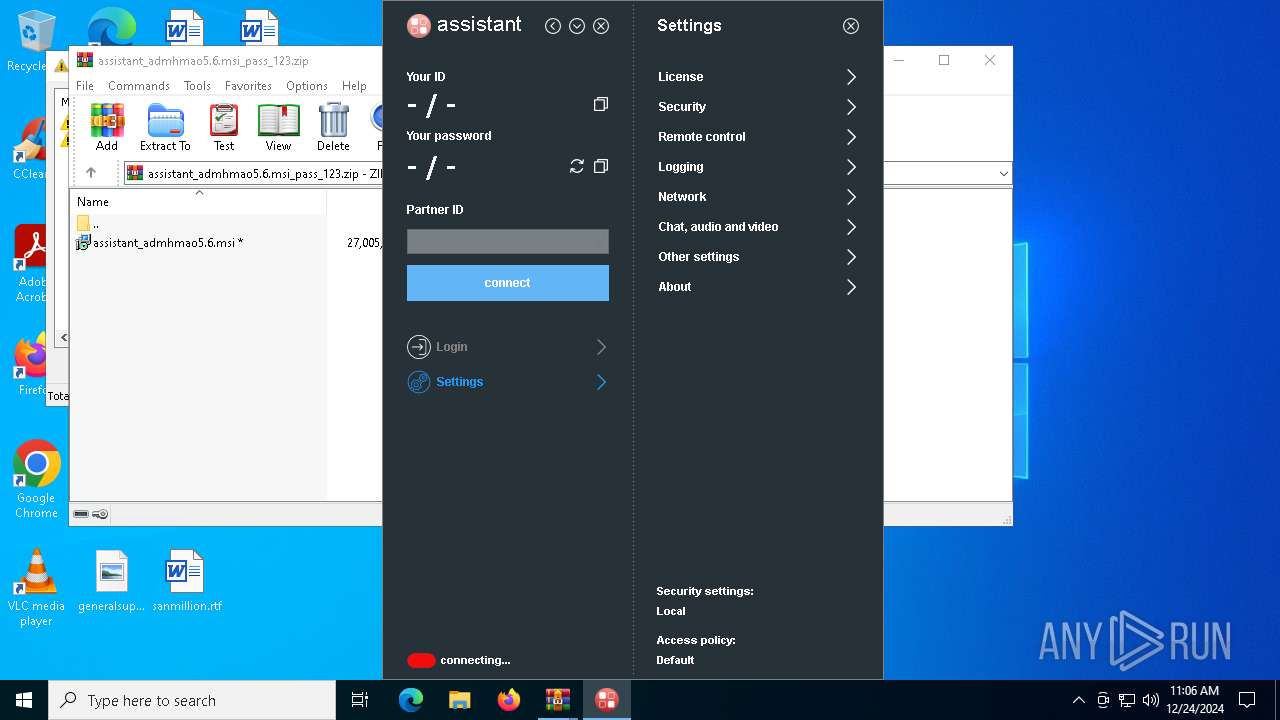Viewport: 1280px width, 720px height.
Task: Open the Favorites menu in WinRAR
Action: tap(248, 86)
